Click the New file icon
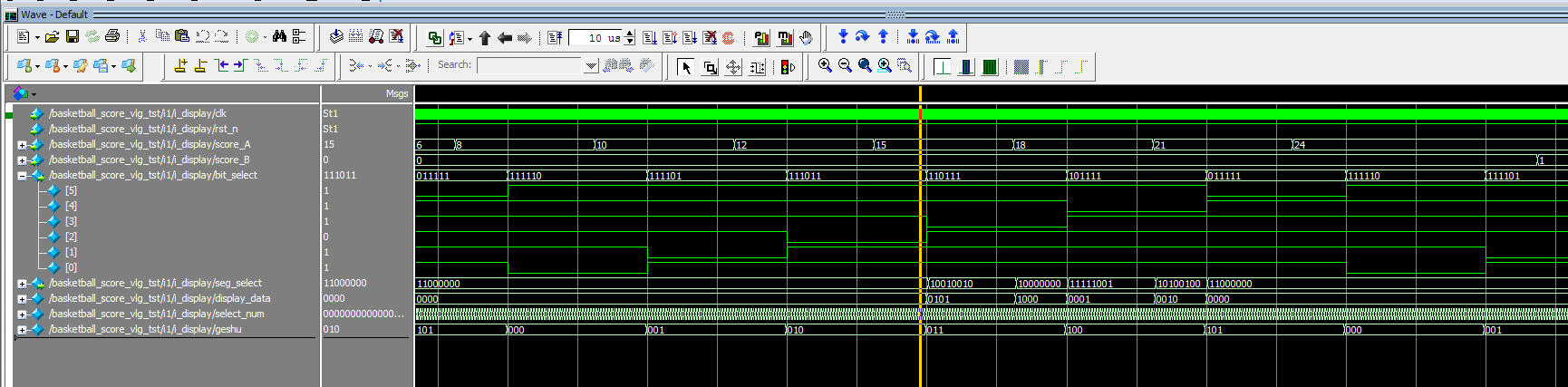 24,37
